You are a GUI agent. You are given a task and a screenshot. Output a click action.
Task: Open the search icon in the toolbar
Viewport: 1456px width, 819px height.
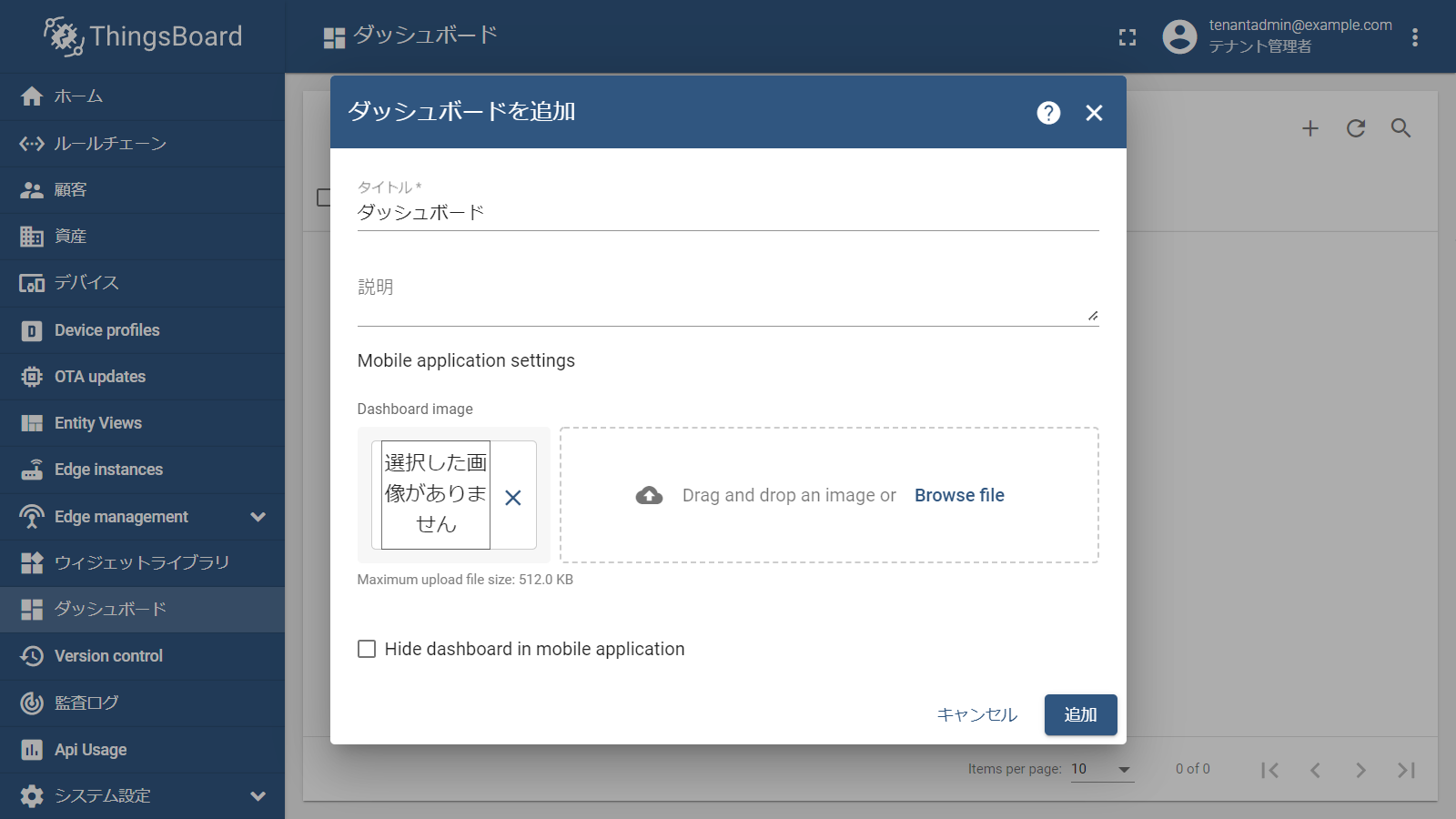1400,128
